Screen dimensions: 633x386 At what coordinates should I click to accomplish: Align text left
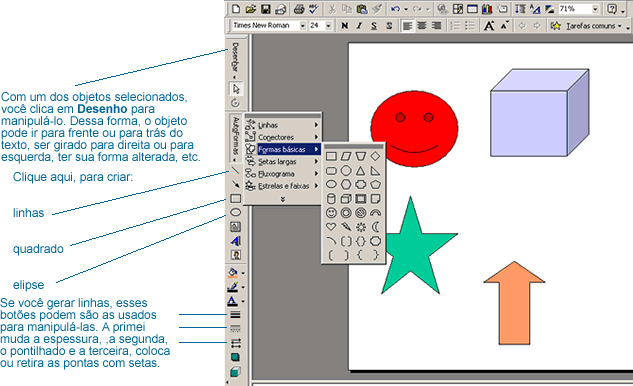click(x=407, y=25)
